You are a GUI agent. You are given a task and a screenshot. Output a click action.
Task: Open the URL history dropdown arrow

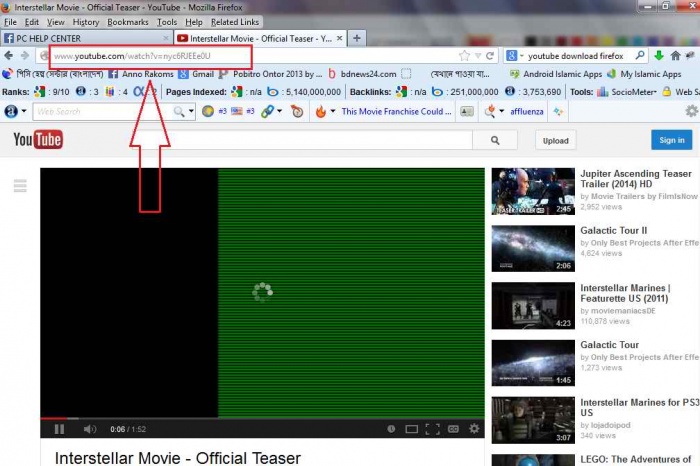click(478, 56)
